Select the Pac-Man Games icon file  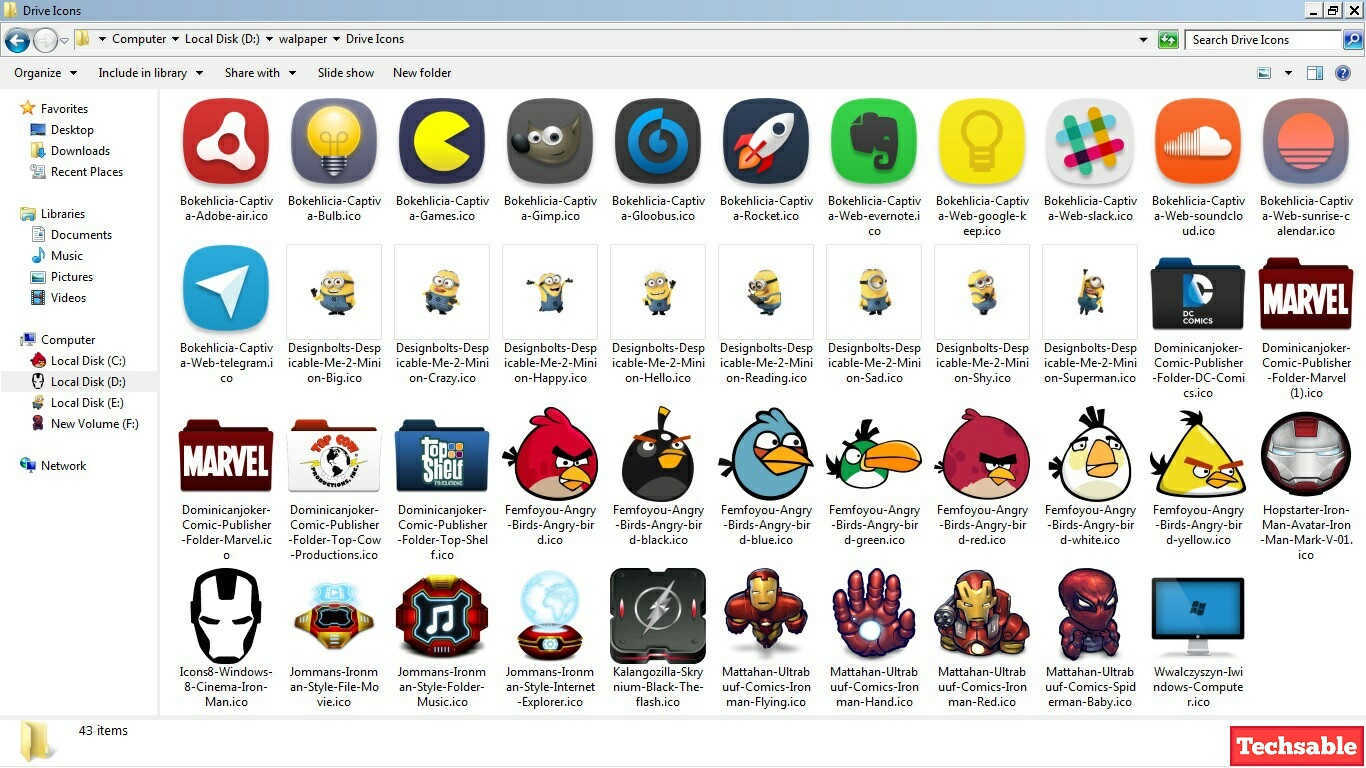[442, 141]
